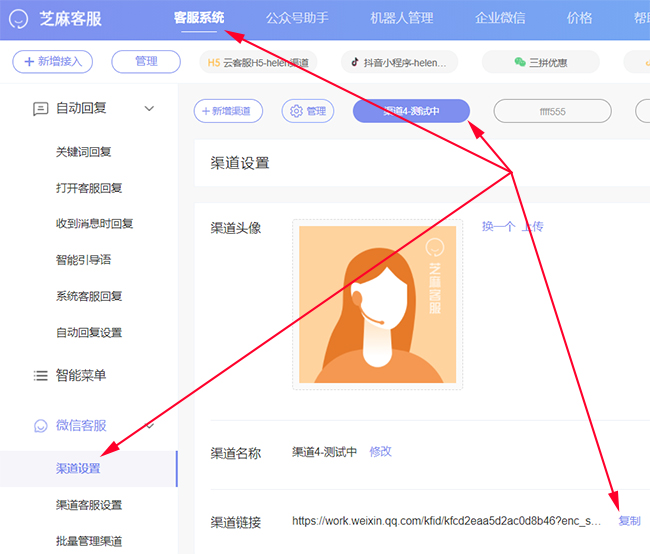This screenshot has width=650, height=554.
Task: Click 复制 to copy channel link
Action: [629, 521]
